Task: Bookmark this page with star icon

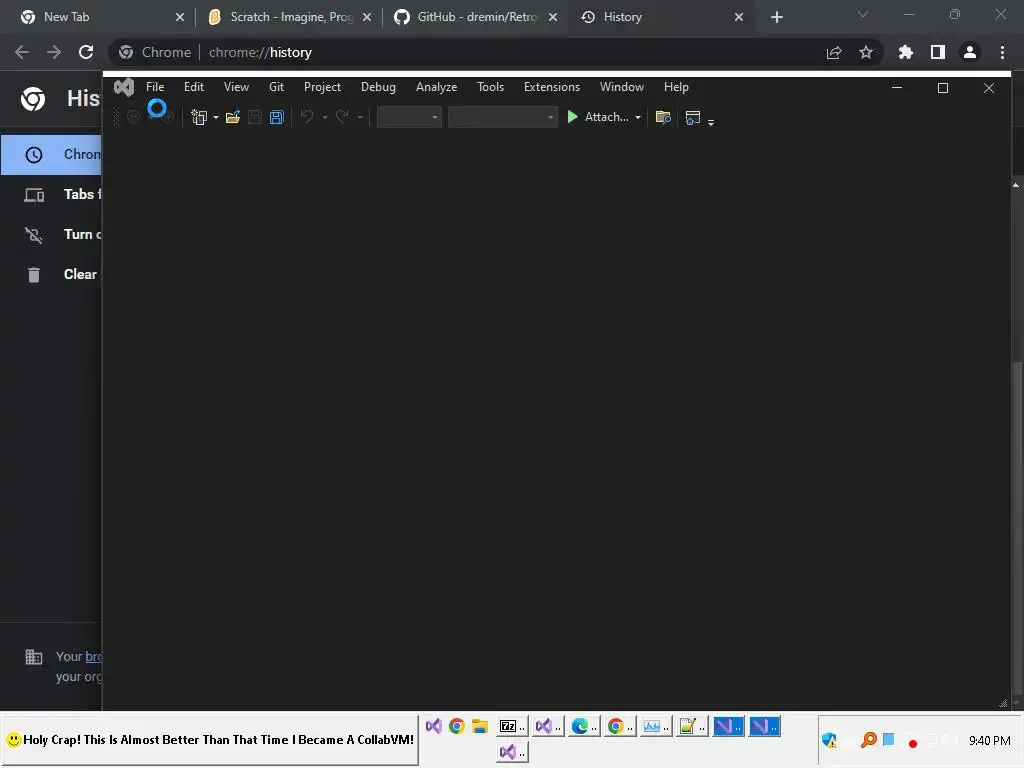Action: click(x=866, y=52)
